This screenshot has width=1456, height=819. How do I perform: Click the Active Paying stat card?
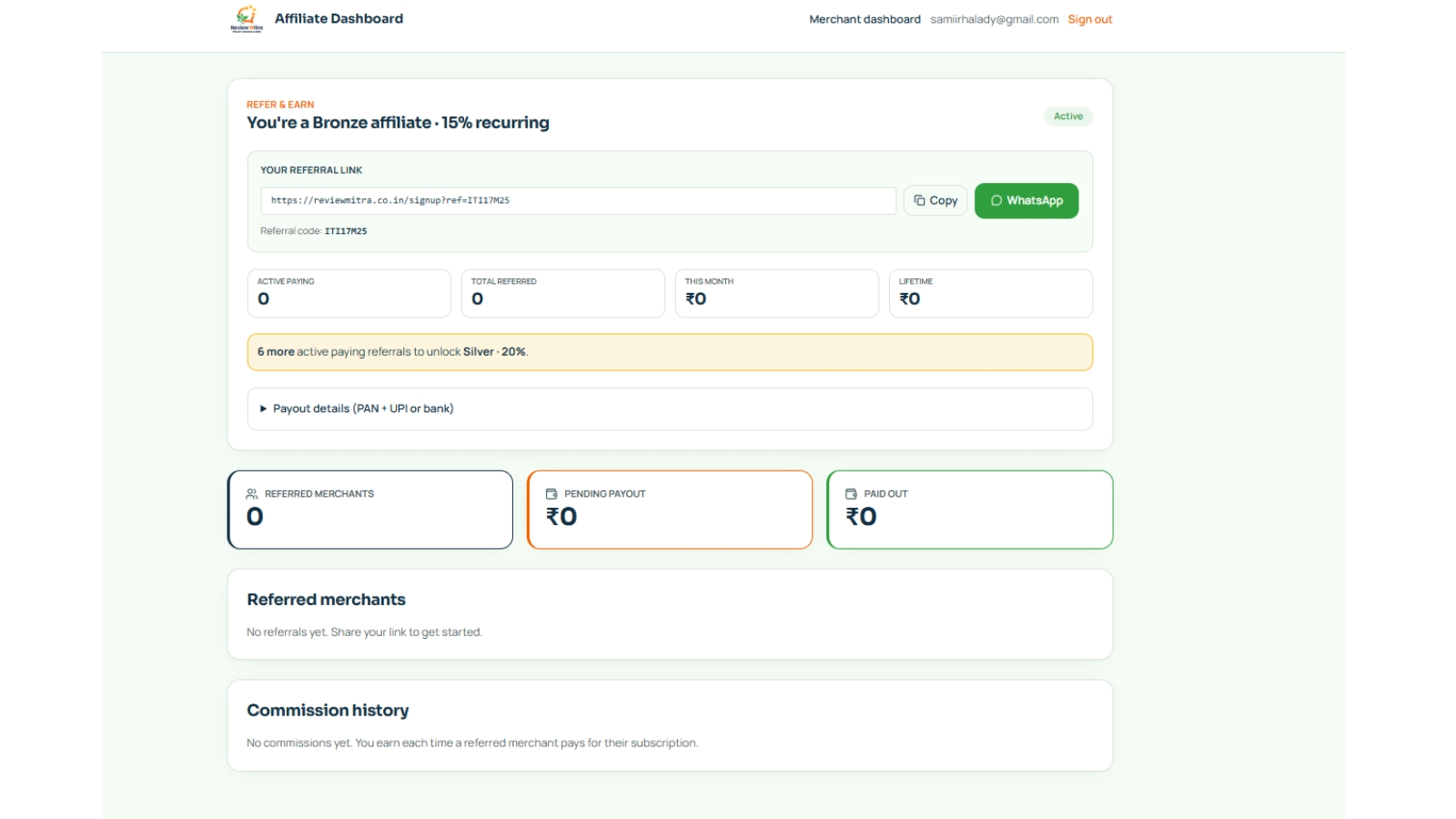349,293
